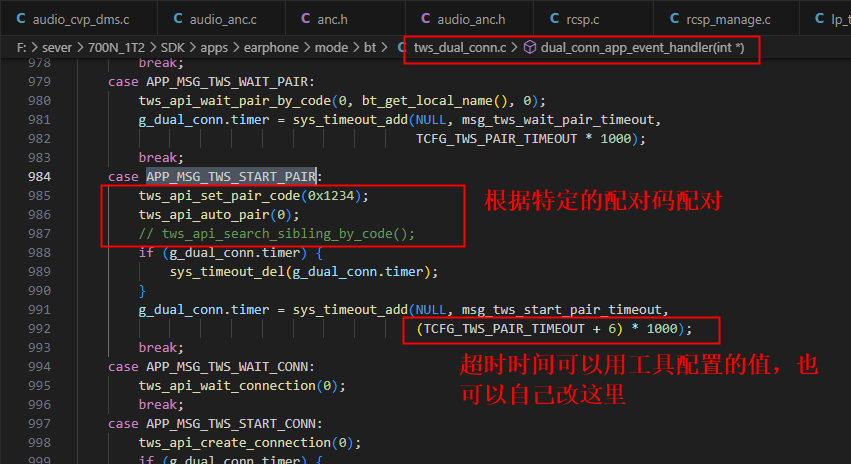The width and height of the screenshot is (851, 464).
Task: Click the function cube icon in breadcrumb
Action: click(530, 47)
